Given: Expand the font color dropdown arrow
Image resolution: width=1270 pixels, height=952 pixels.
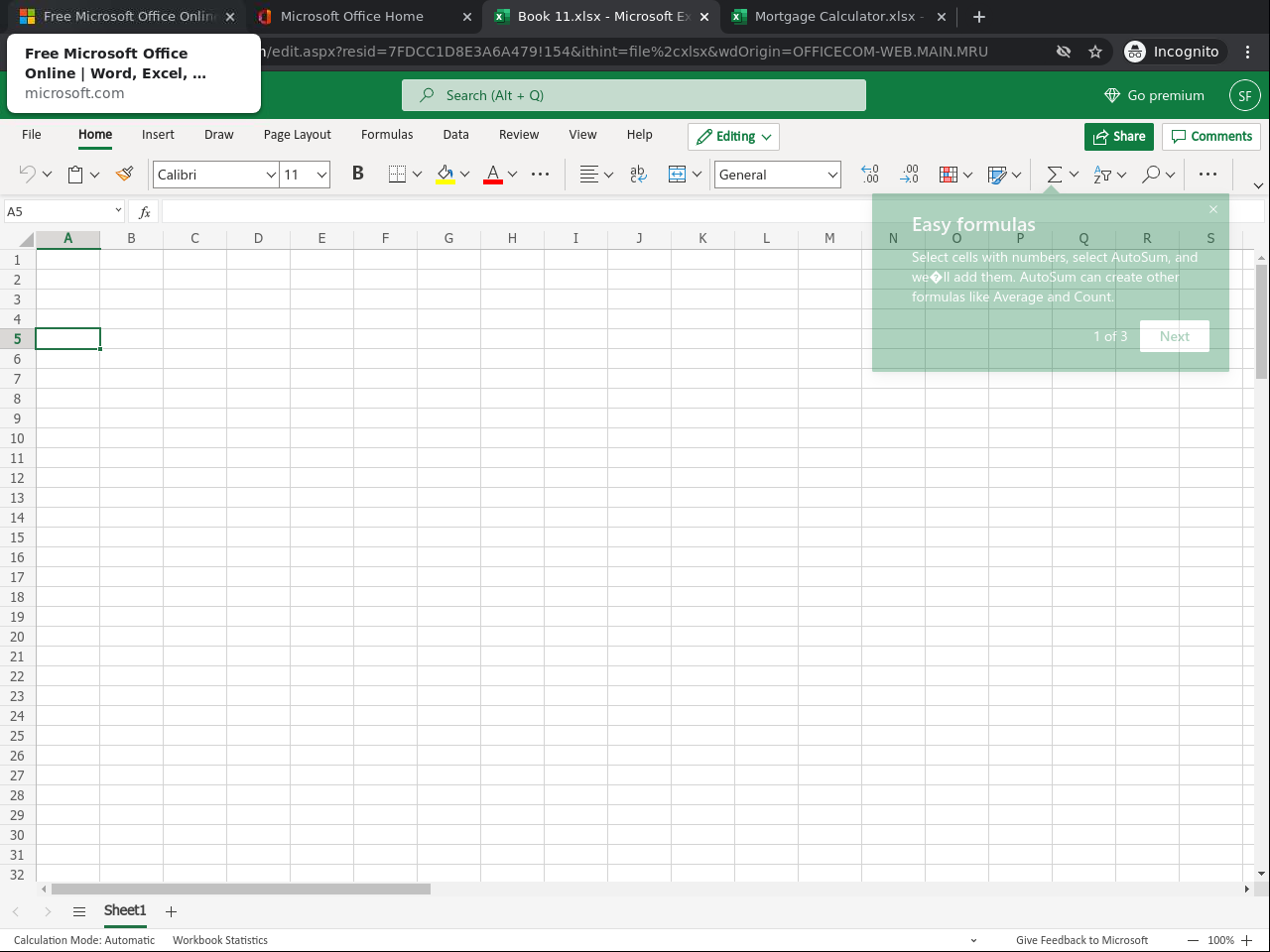Looking at the screenshot, I should click(512, 175).
